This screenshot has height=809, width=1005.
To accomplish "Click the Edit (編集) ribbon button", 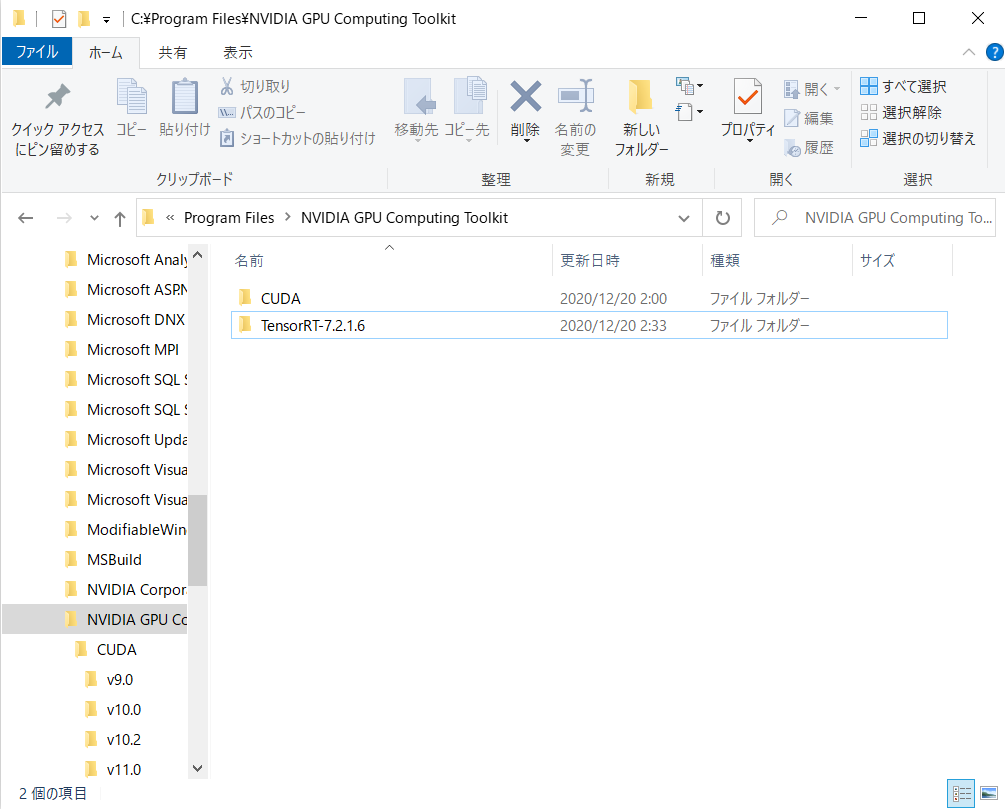I will 809,118.
